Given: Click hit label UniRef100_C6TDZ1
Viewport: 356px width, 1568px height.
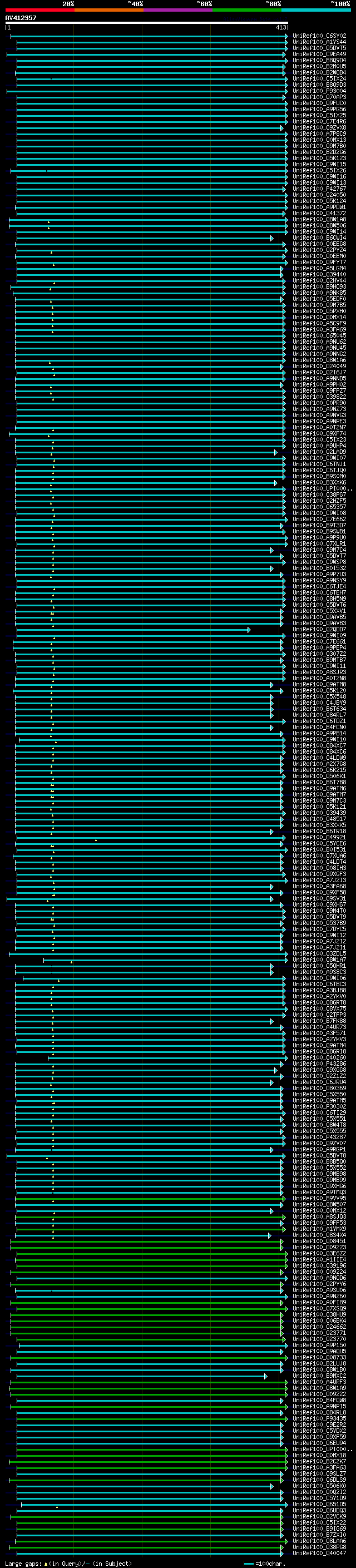Looking at the screenshot, I should (x=319, y=722).
